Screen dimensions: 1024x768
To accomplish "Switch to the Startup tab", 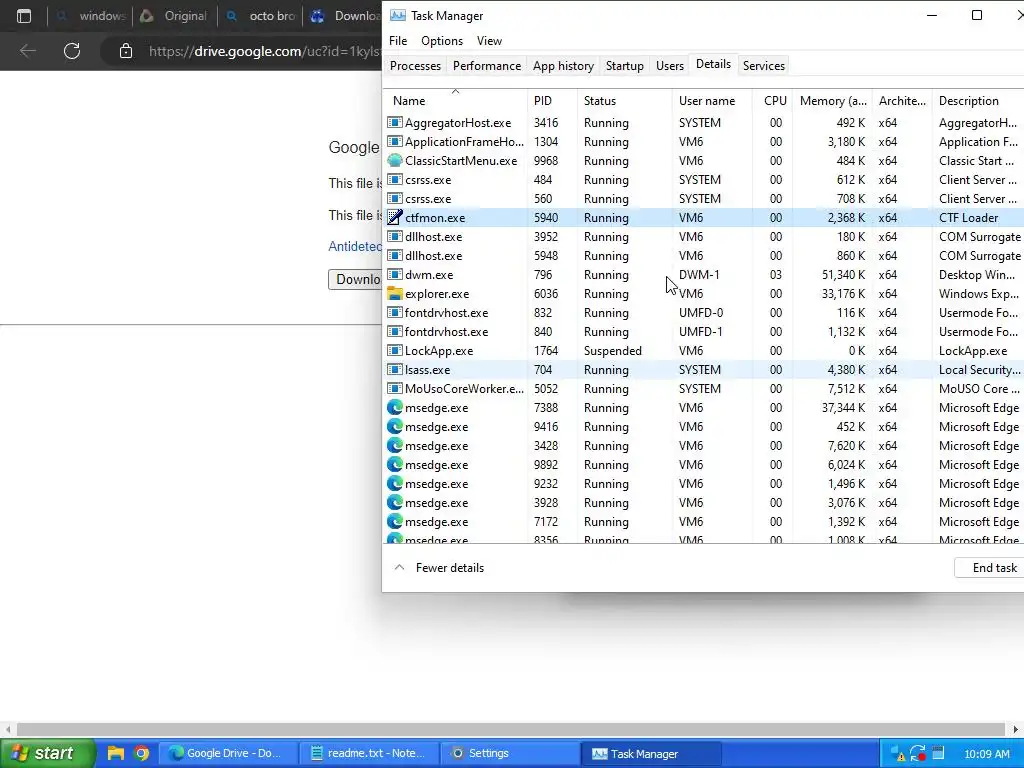I will (x=624, y=65).
